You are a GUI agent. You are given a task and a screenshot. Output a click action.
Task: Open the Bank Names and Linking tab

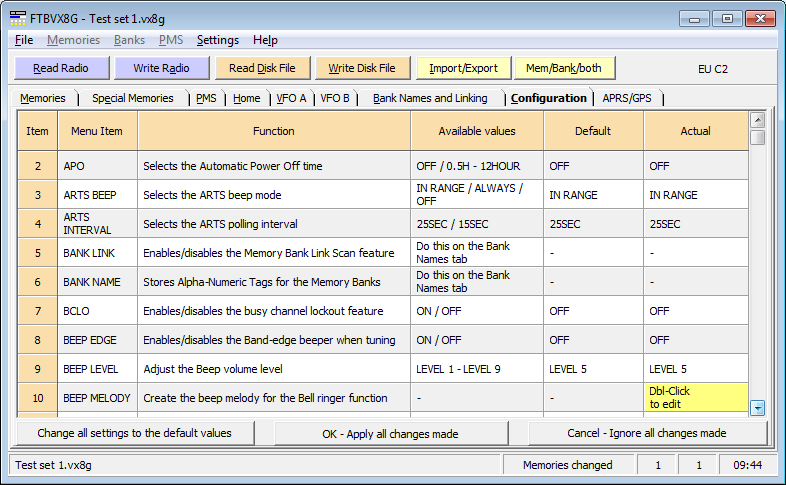[x=430, y=98]
